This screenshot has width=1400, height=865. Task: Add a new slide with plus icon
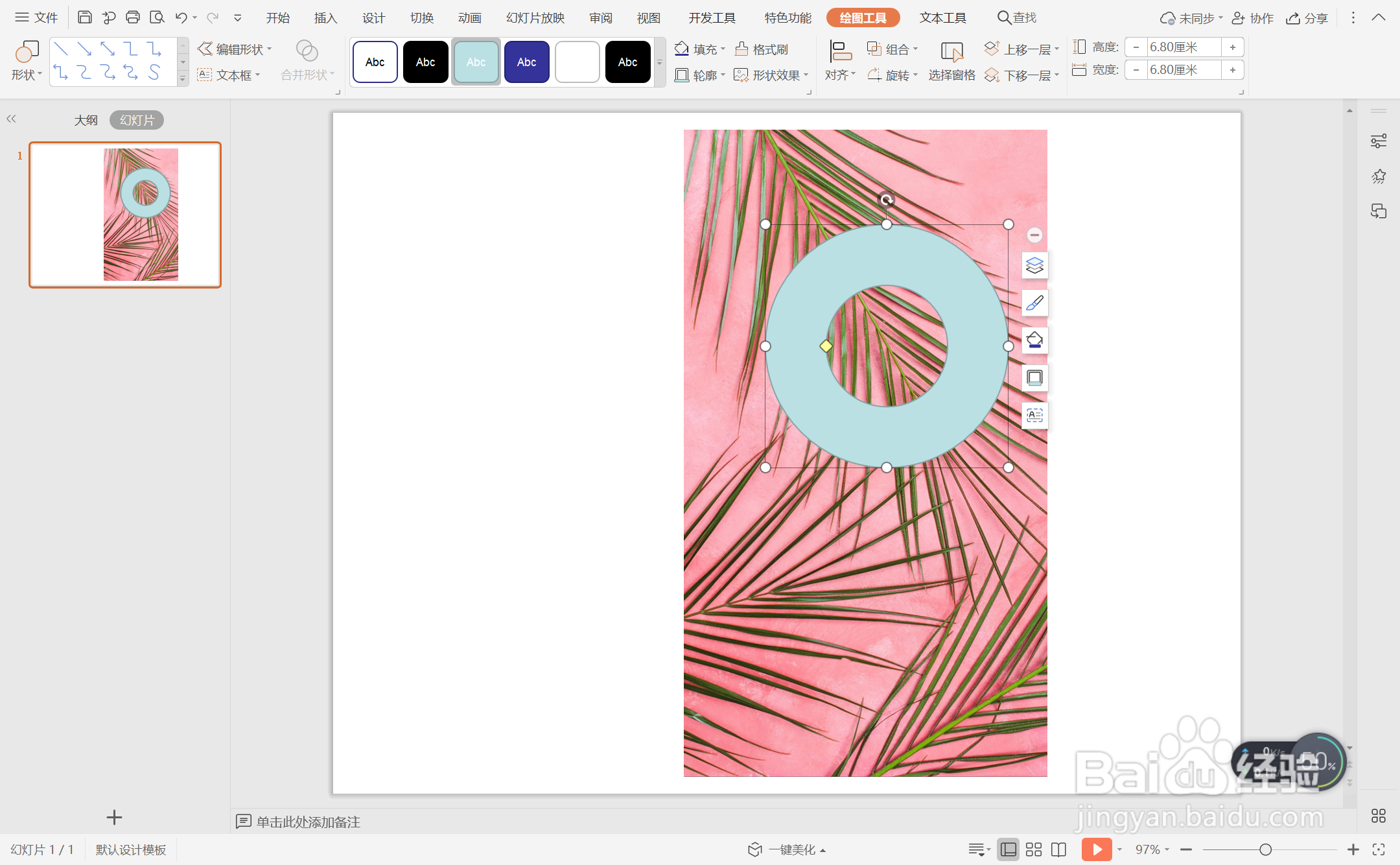114,817
